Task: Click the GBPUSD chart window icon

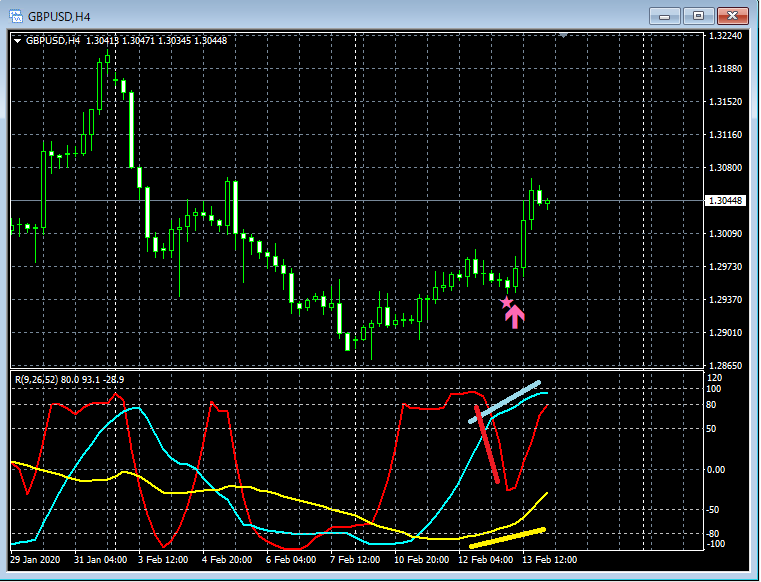Action: click(x=16, y=16)
